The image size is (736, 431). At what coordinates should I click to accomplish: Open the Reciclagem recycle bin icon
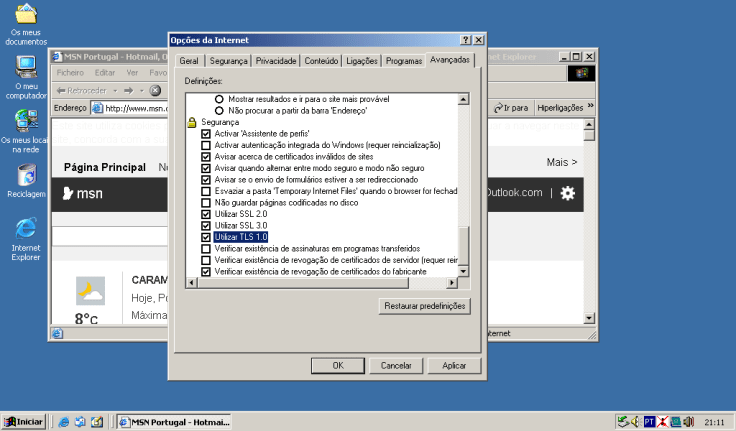pyautogui.click(x=26, y=174)
